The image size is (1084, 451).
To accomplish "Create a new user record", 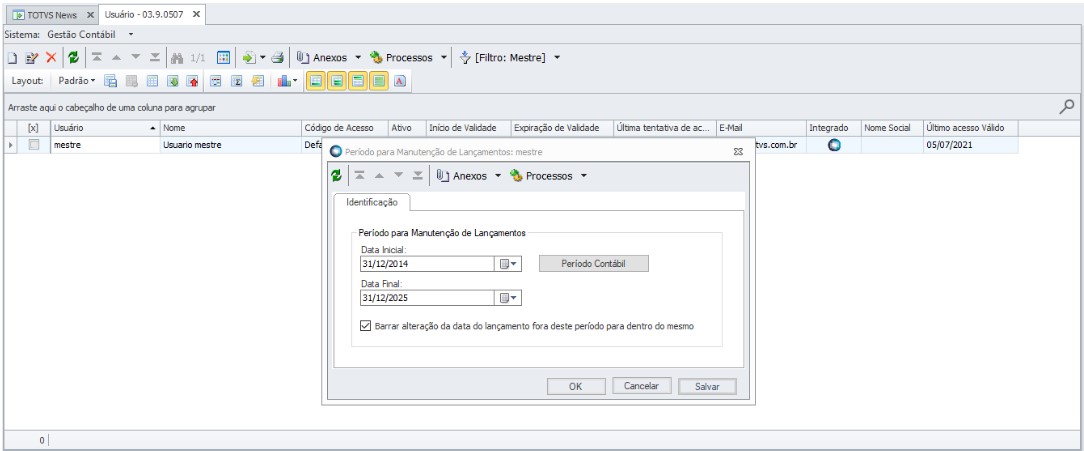I will [12, 58].
